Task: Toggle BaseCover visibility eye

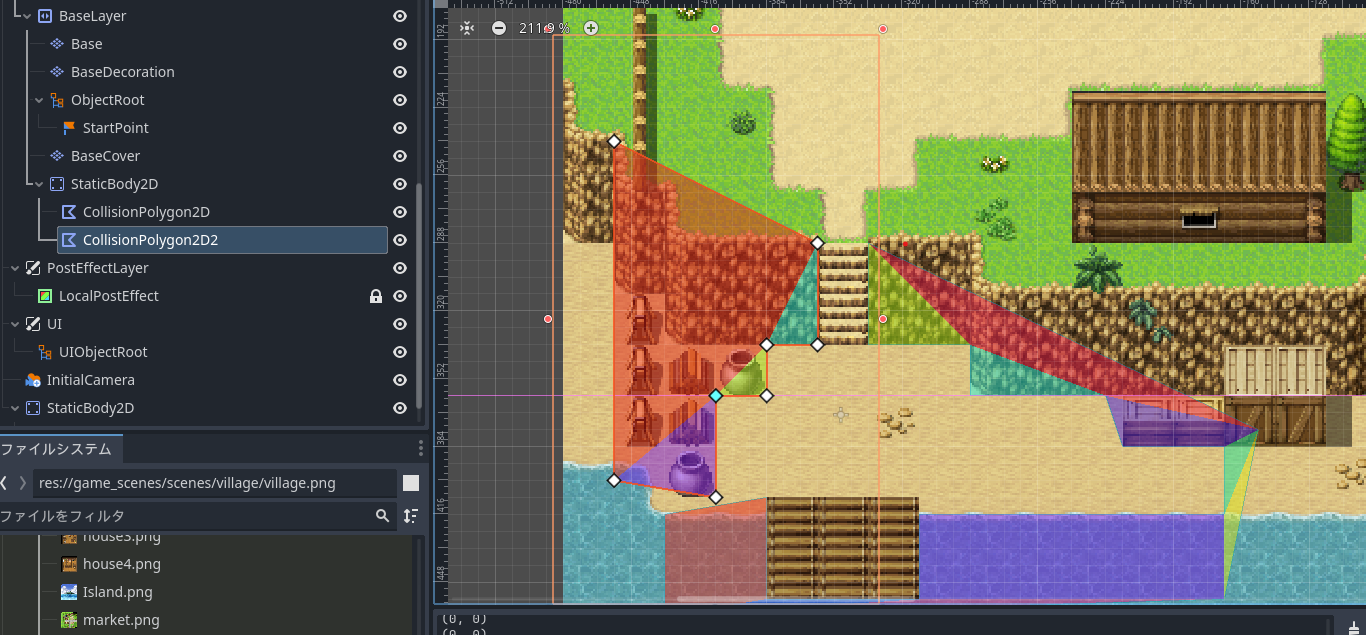Action: [400, 156]
